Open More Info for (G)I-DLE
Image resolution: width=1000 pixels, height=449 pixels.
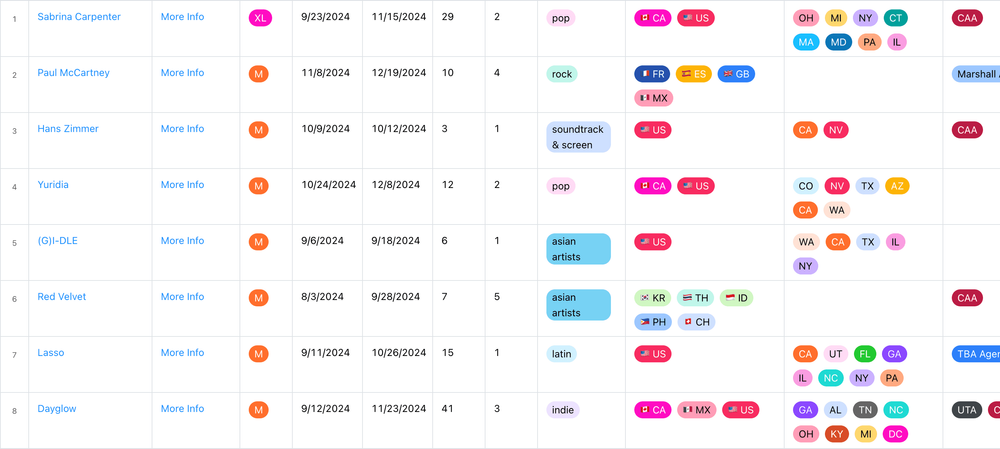click(x=182, y=241)
